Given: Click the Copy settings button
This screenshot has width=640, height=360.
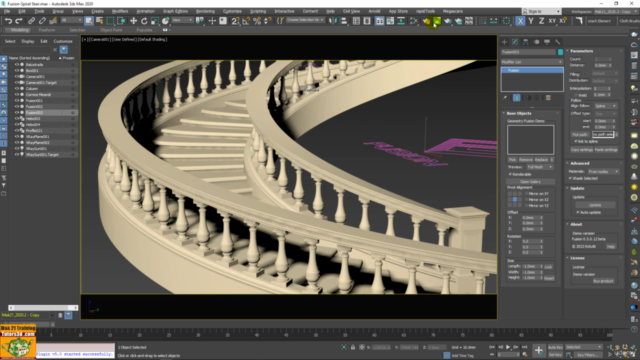Looking at the screenshot, I should point(581,150).
